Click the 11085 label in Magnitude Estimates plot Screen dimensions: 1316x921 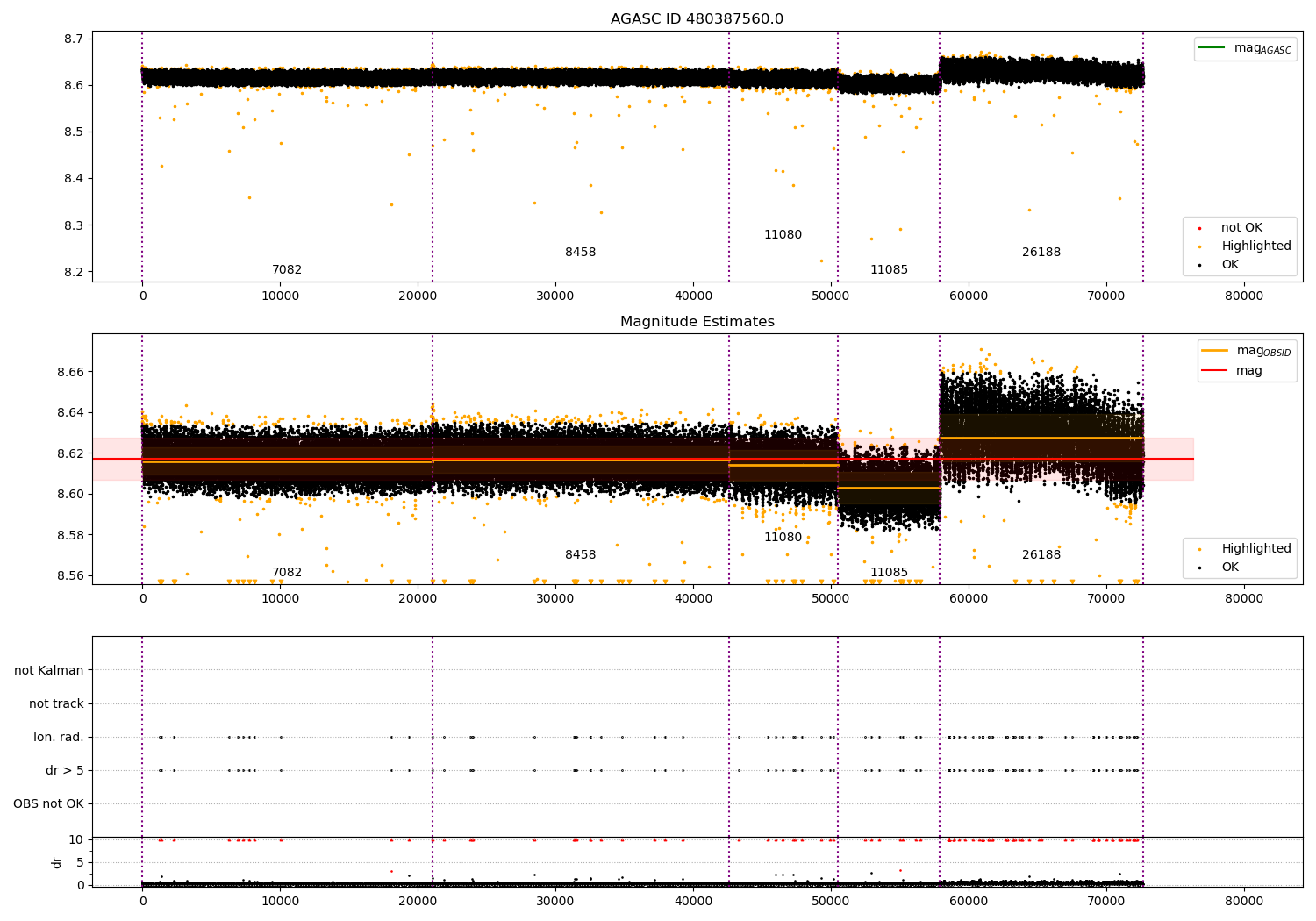[x=889, y=573]
